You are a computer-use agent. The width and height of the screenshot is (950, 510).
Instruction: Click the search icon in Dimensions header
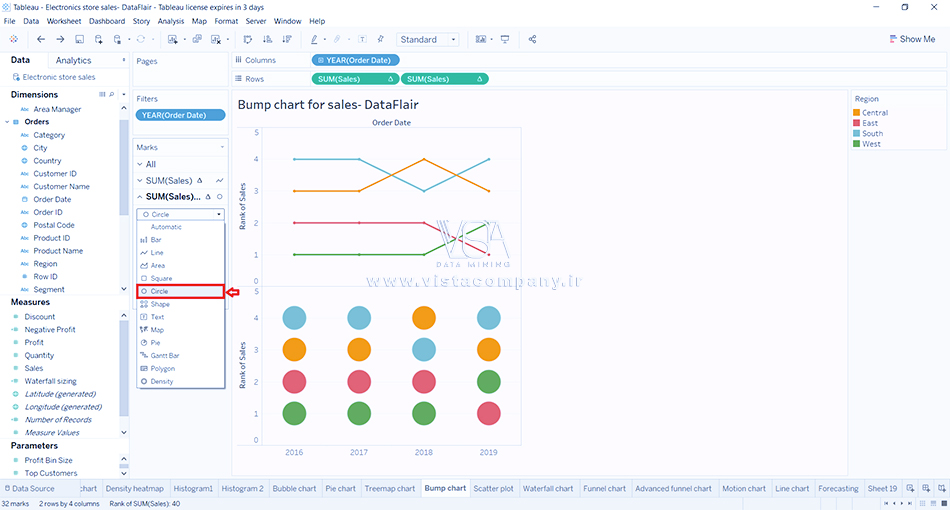[x=111, y=95]
